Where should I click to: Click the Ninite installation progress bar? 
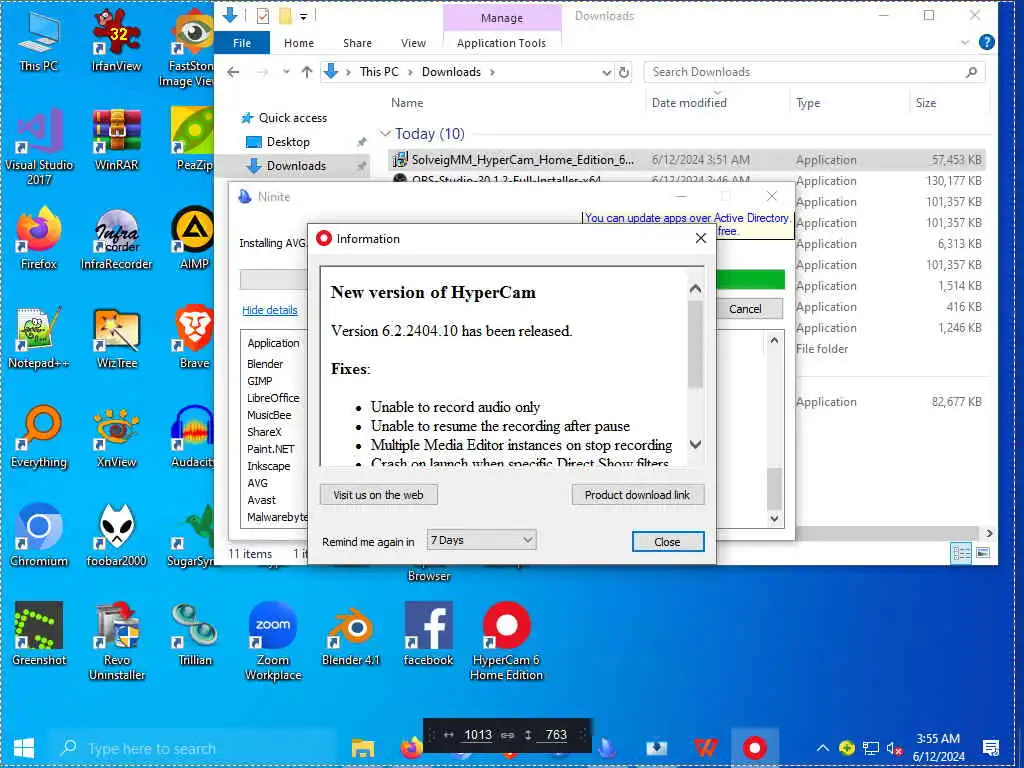[x=750, y=280]
